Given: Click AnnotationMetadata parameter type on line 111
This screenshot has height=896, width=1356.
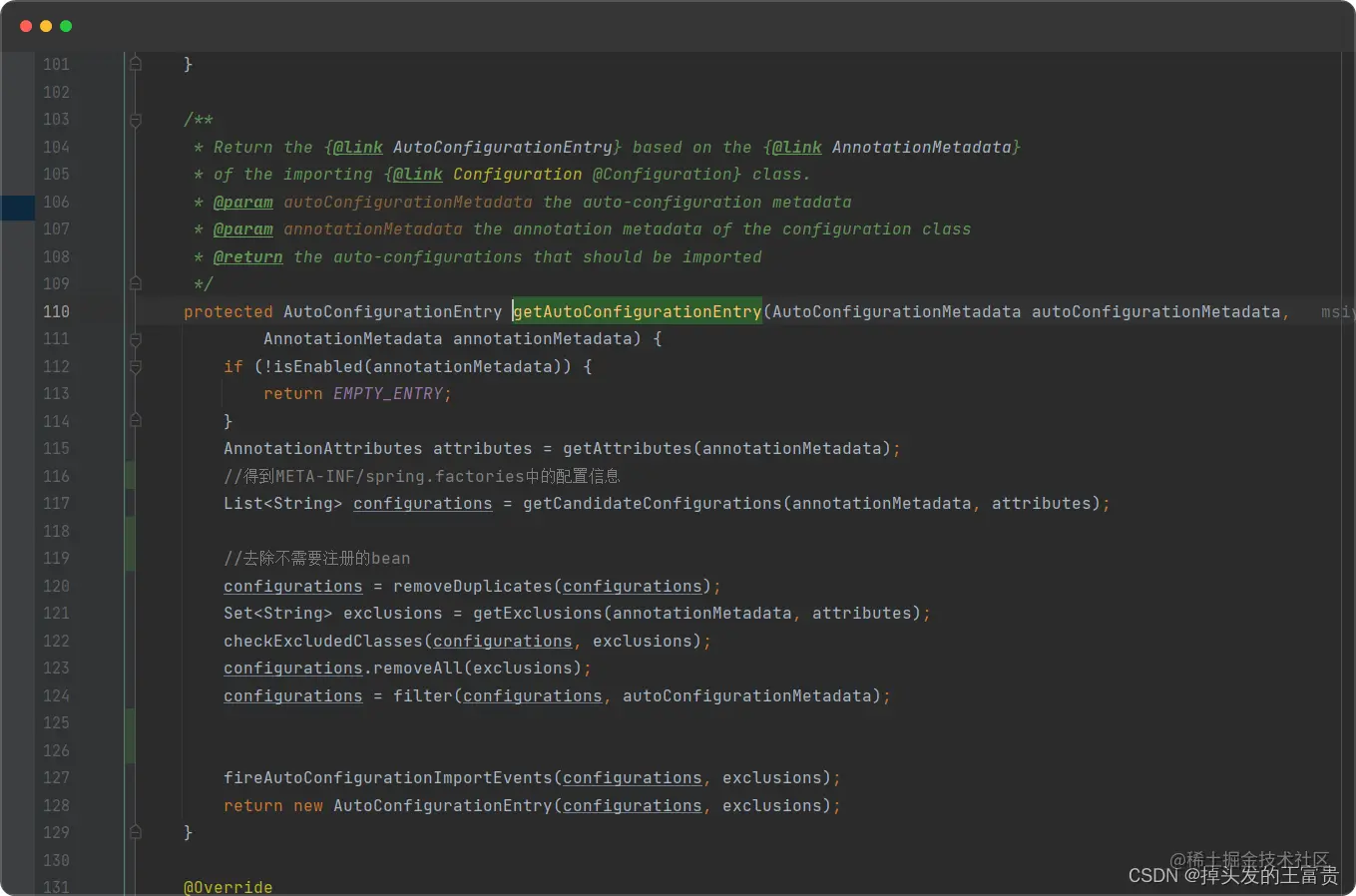Looking at the screenshot, I should (353, 339).
